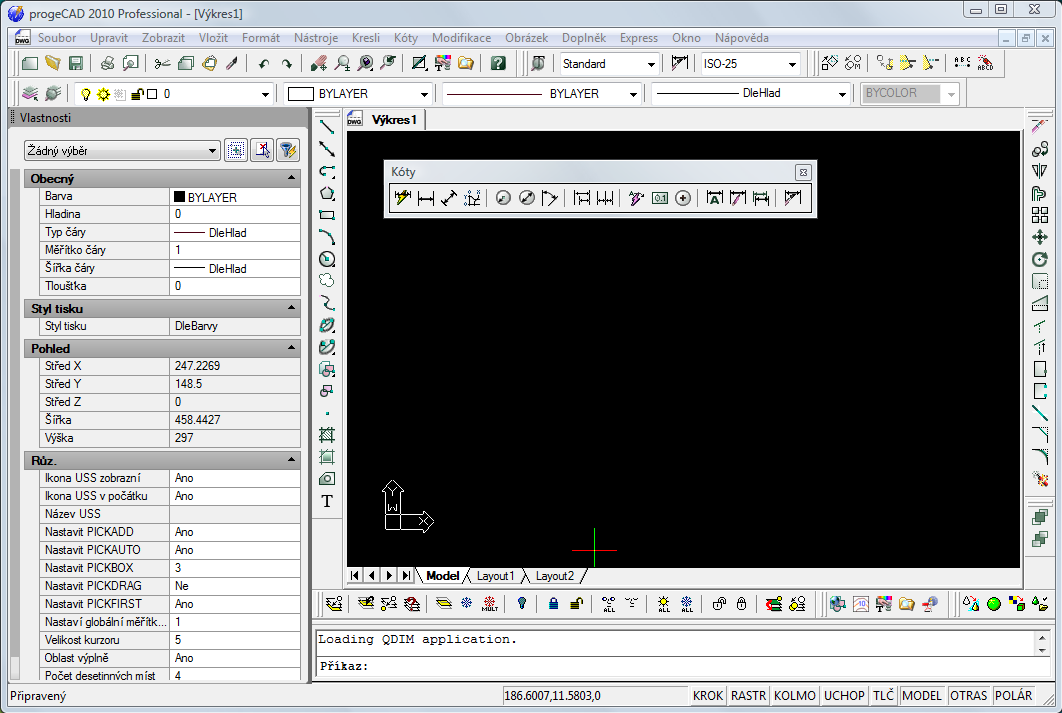Open the Nápověda menu
1062x713 pixels.
742,38
